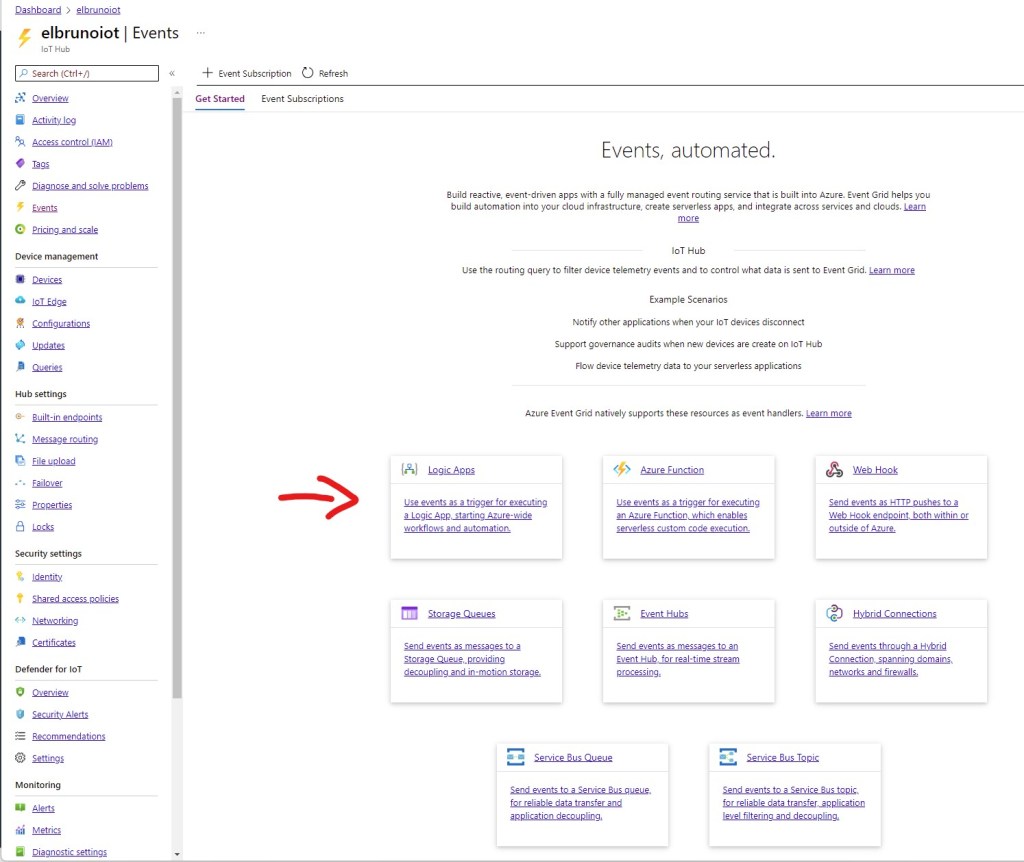Open the Logic Apps link
Image resolution: width=1024 pixels, height=862 pixels.
[x=451, y=470]
